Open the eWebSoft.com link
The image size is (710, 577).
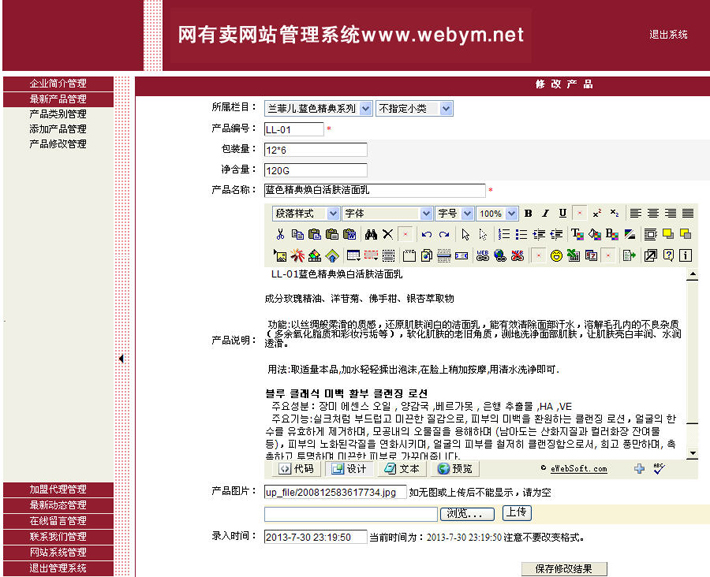coord(579,469)
